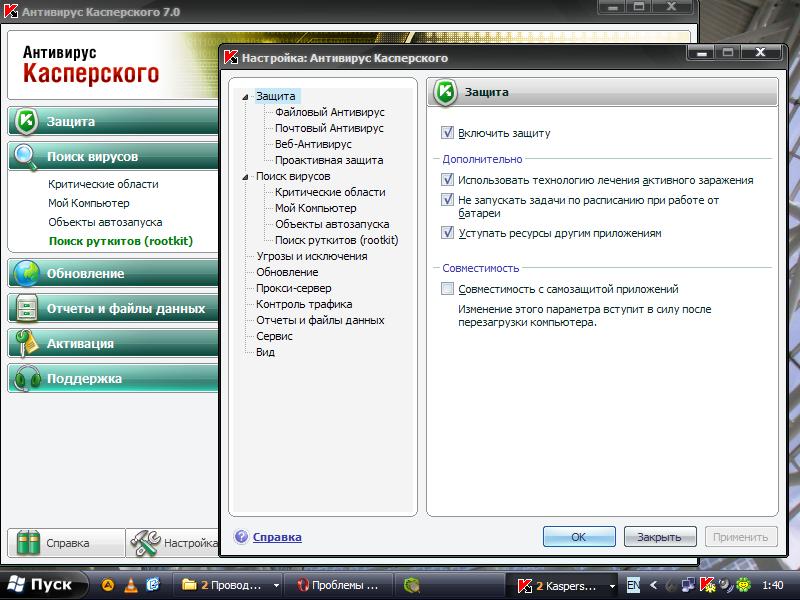Open the Проводник taskbar group dropdown arrow
This screenshot has height=600, width=800.
pos(276,585)
